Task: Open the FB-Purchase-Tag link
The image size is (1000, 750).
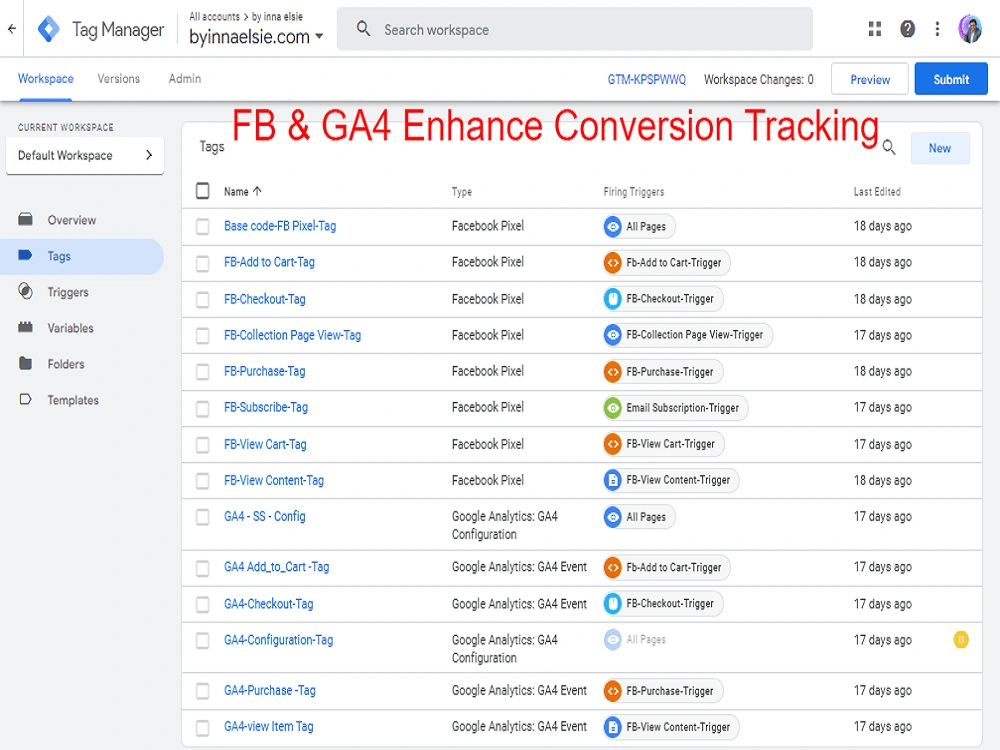Action: (x=265, y=371)
